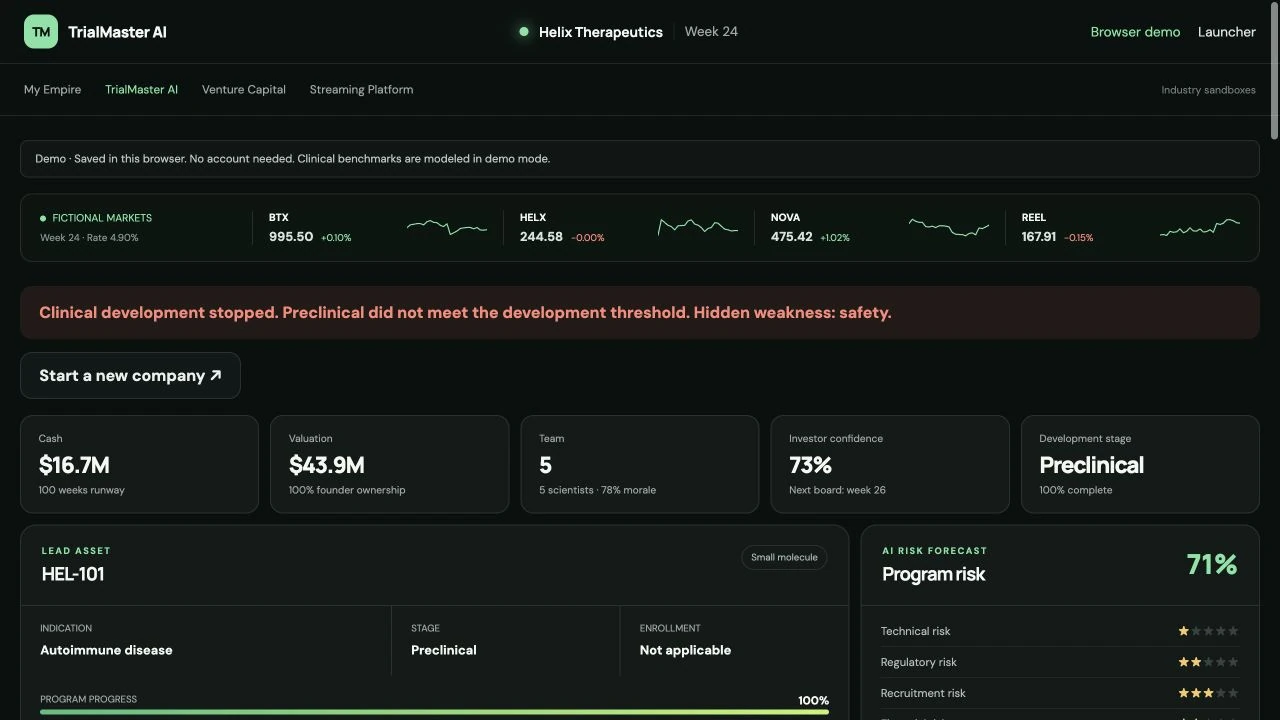
Task: Click the Helix Therapeutics company name
Action: [601, 32]
